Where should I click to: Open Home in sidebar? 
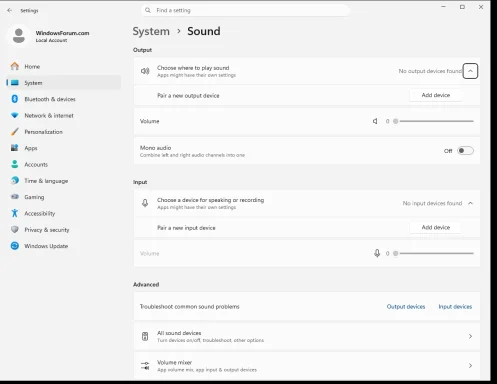(63, 66)
